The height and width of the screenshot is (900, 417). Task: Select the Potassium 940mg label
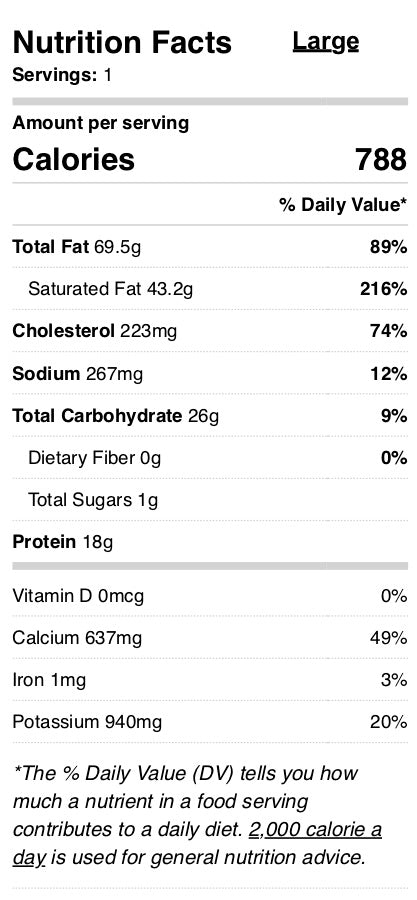[87, 722]
